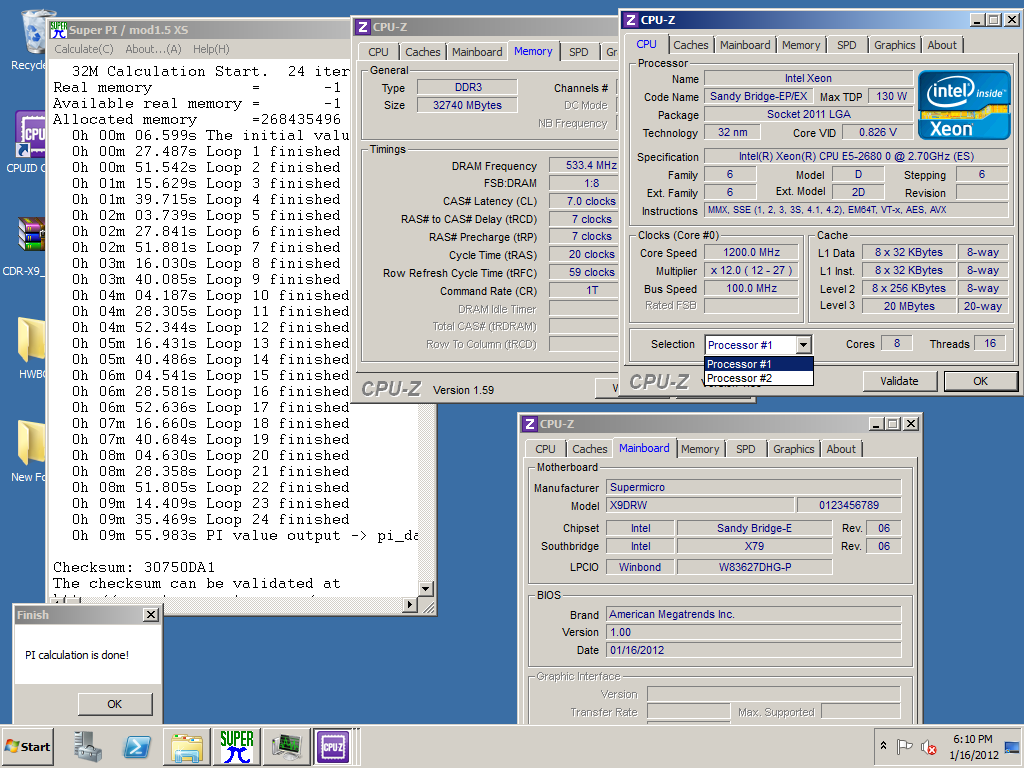Viewport: 1024px width, 768px height.
Task: Click Super PI horizontal scrollbar right arrow
Action: tap(409, 605)
